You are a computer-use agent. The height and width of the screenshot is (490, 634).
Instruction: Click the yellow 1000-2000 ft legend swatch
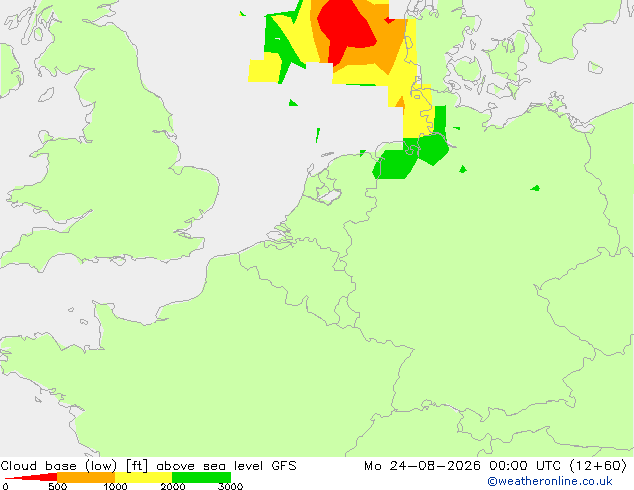click(144, 477)
